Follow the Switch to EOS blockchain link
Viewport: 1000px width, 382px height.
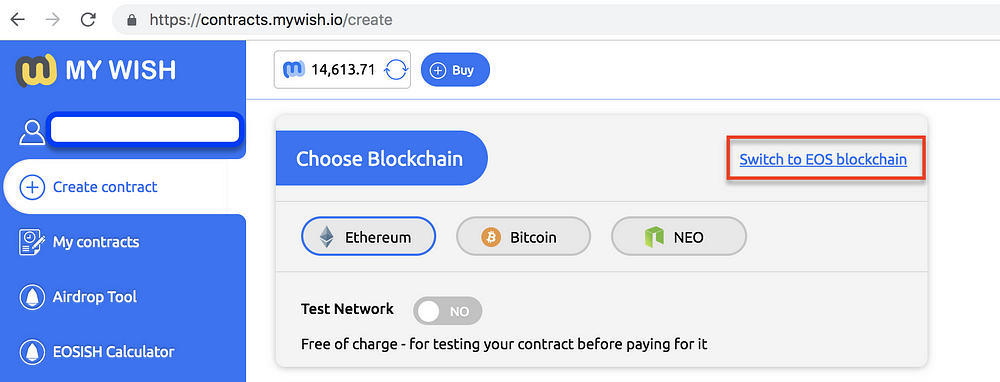click(823, 159)
